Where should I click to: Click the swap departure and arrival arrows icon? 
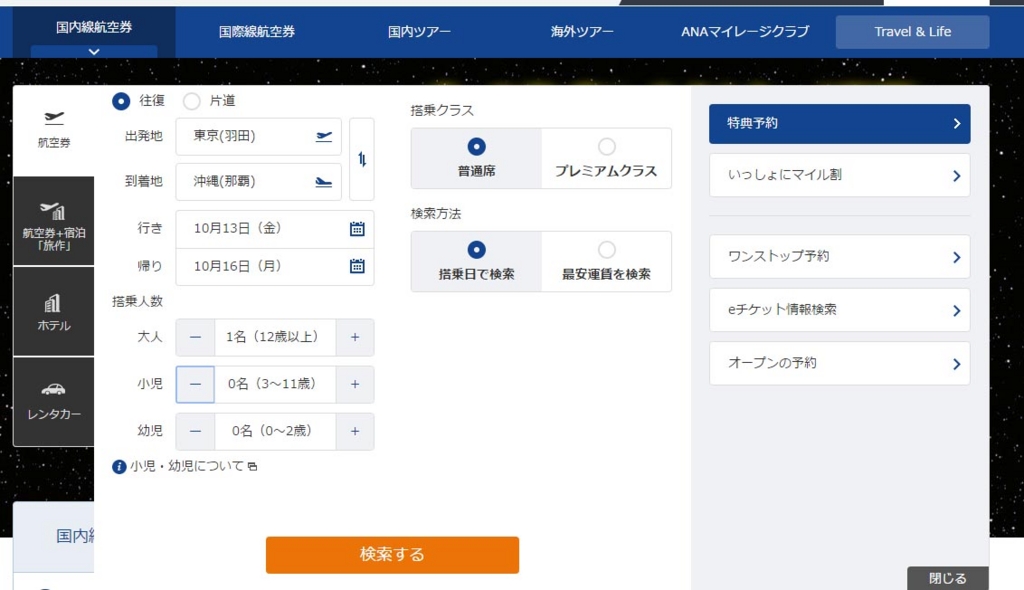(361, 159)
